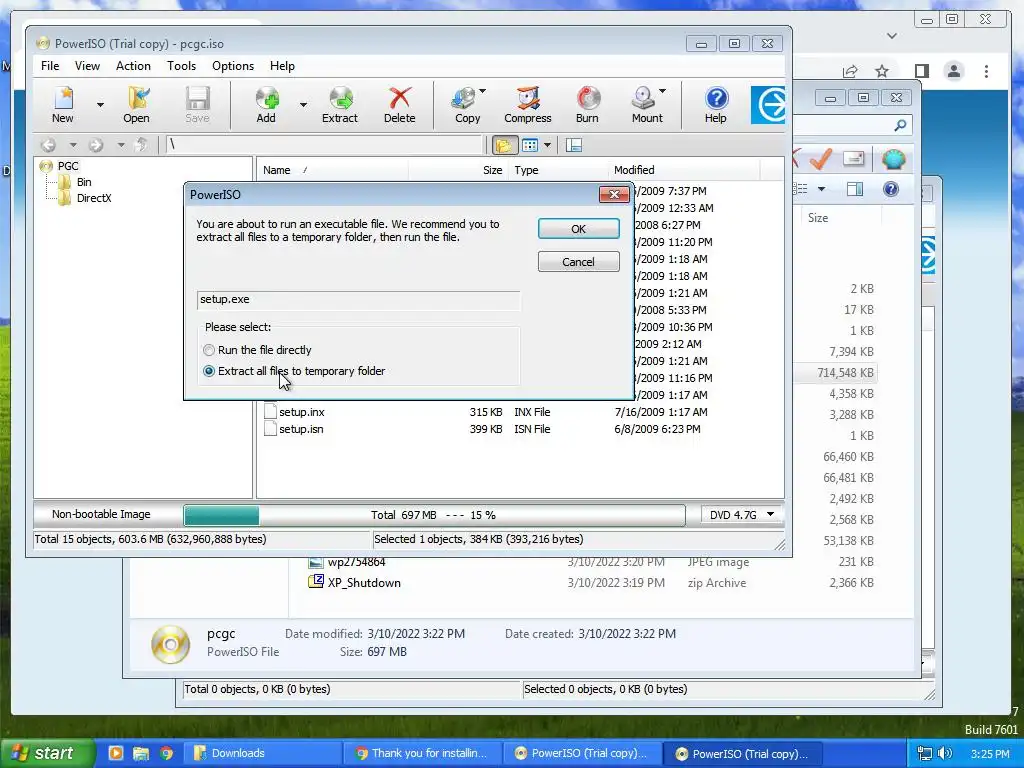1024x768 pixels.
Task: Select Extract all files to temporary folder
Action: (x=294, y=371)
